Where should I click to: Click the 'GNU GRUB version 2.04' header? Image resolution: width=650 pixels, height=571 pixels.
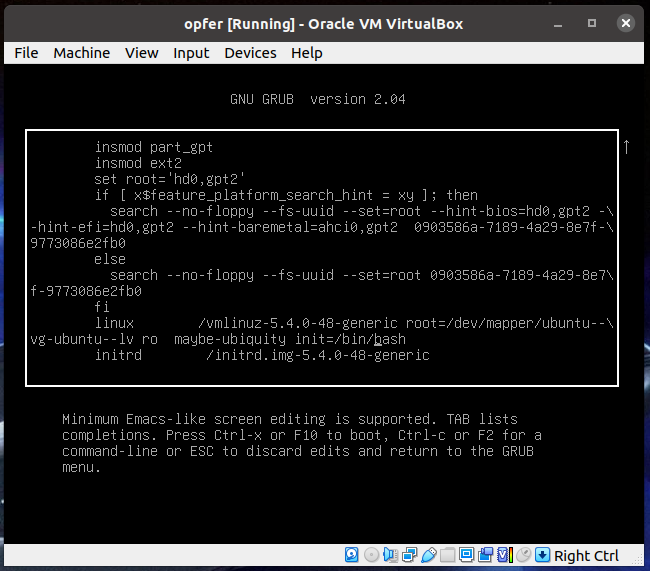[x=318, y=100]
